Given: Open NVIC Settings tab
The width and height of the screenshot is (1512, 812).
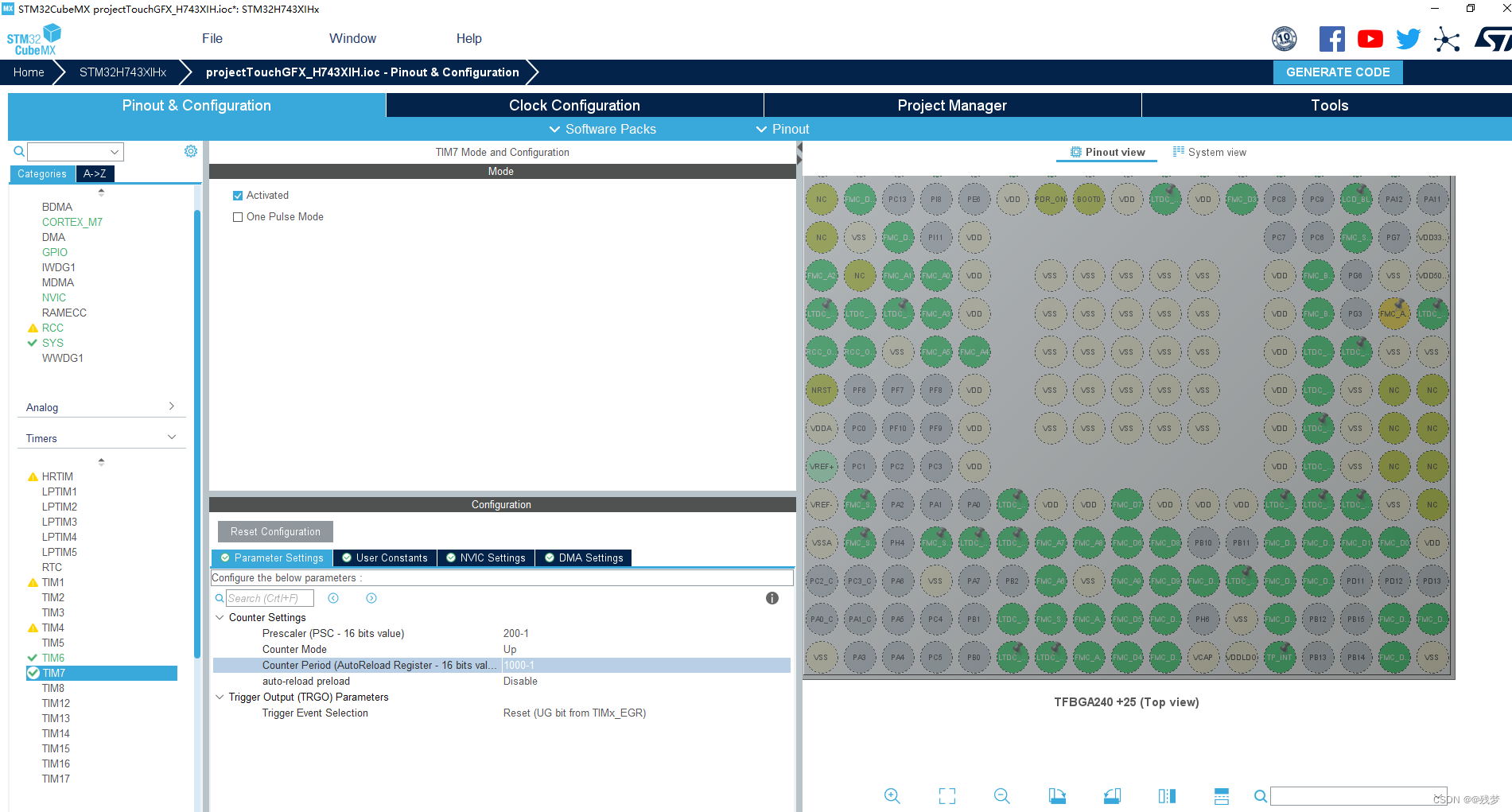Looking at the screenshot, I should coord(485,558).
